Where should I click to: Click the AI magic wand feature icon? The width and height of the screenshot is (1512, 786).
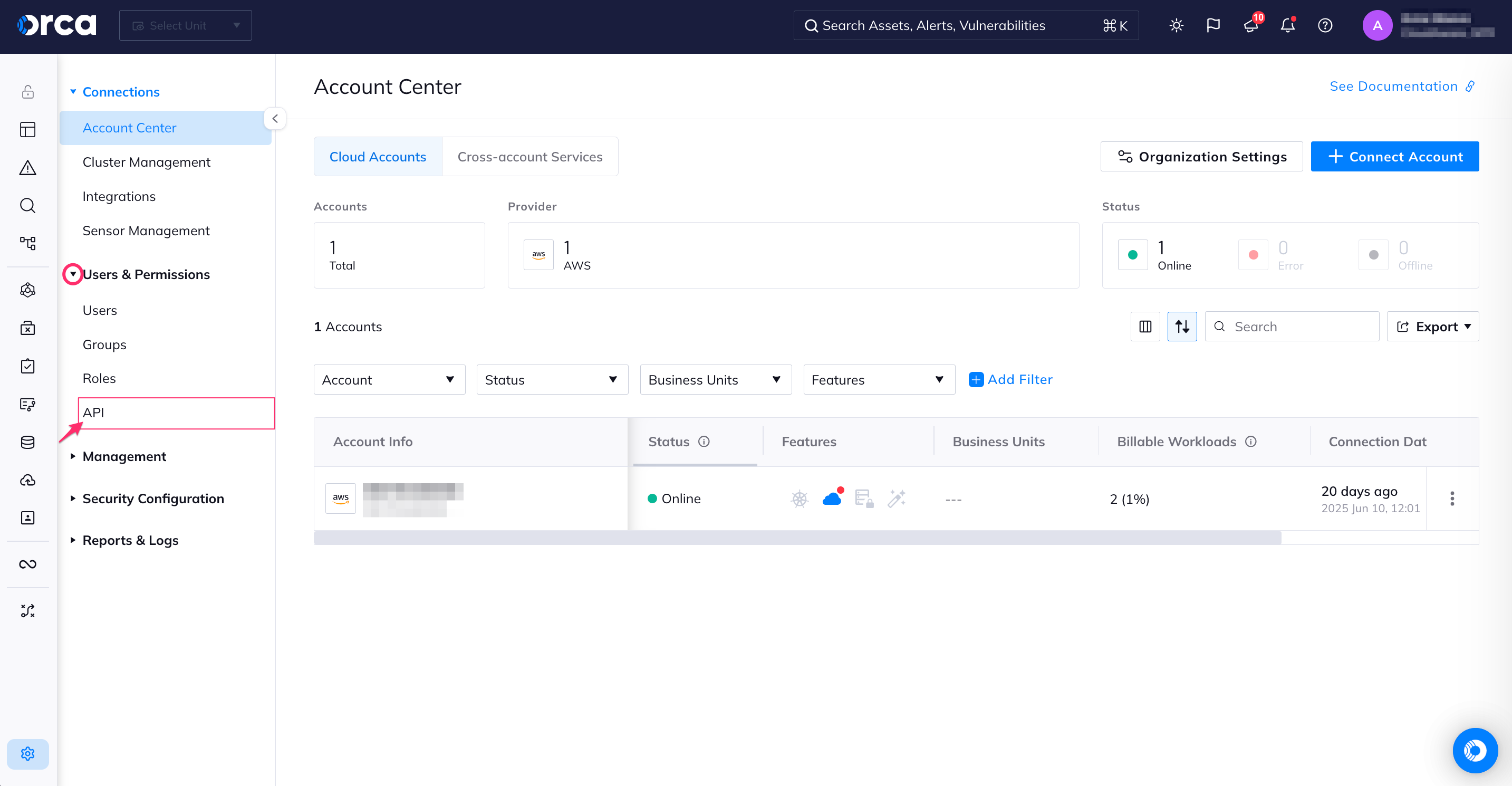(896, 499)
